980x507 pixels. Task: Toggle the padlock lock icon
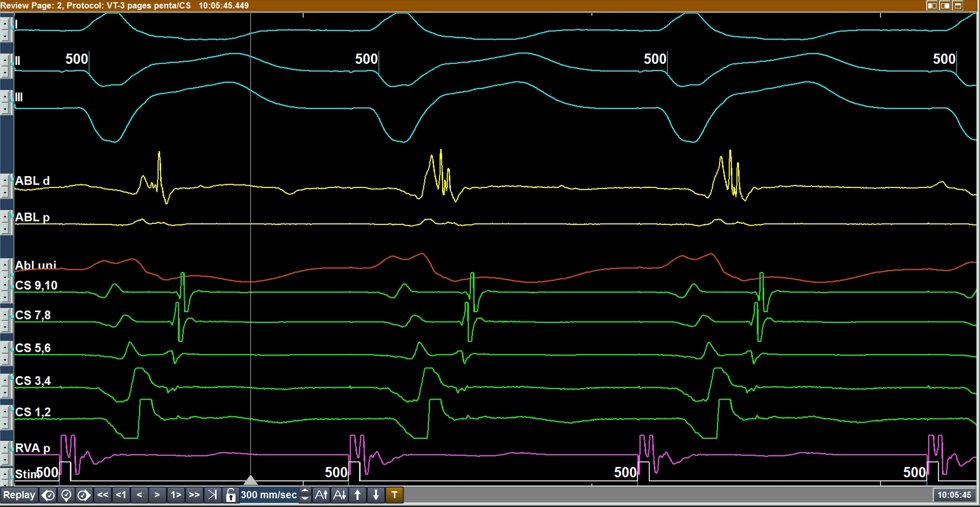pyautogui.click(x=231, y=495)
